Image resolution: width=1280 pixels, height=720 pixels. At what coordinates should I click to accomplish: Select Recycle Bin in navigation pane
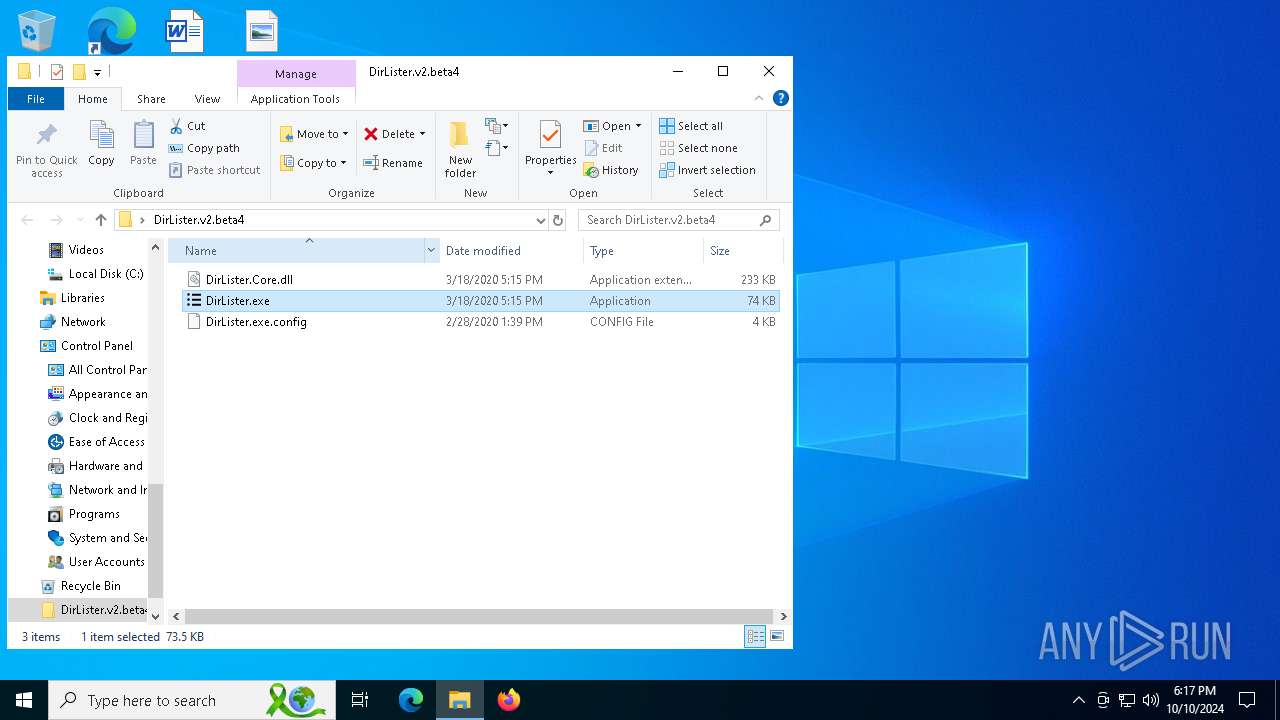[90, 586]
